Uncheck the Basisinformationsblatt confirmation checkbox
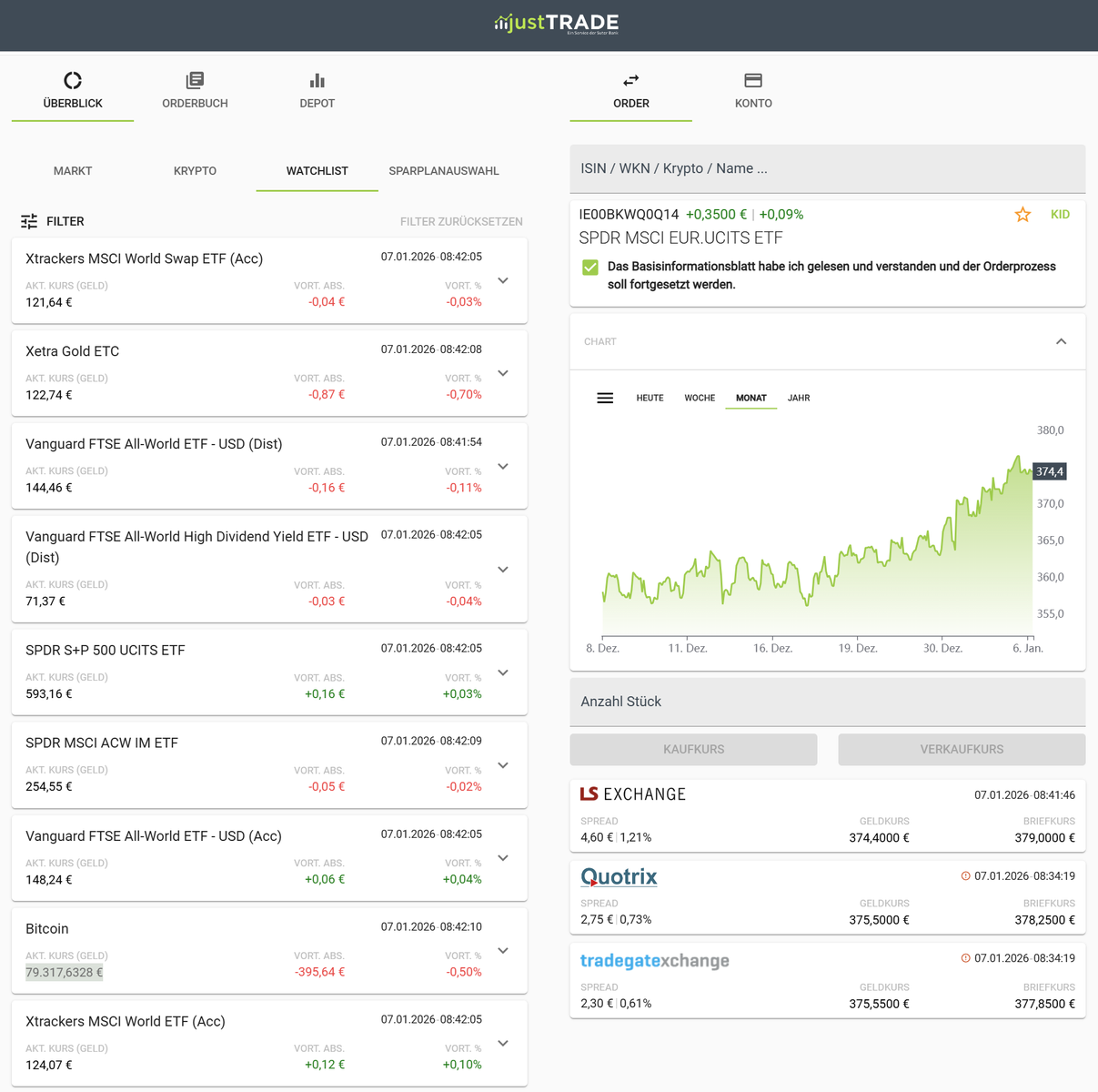Screen dimensions: 1098x1092 point(590,268)
